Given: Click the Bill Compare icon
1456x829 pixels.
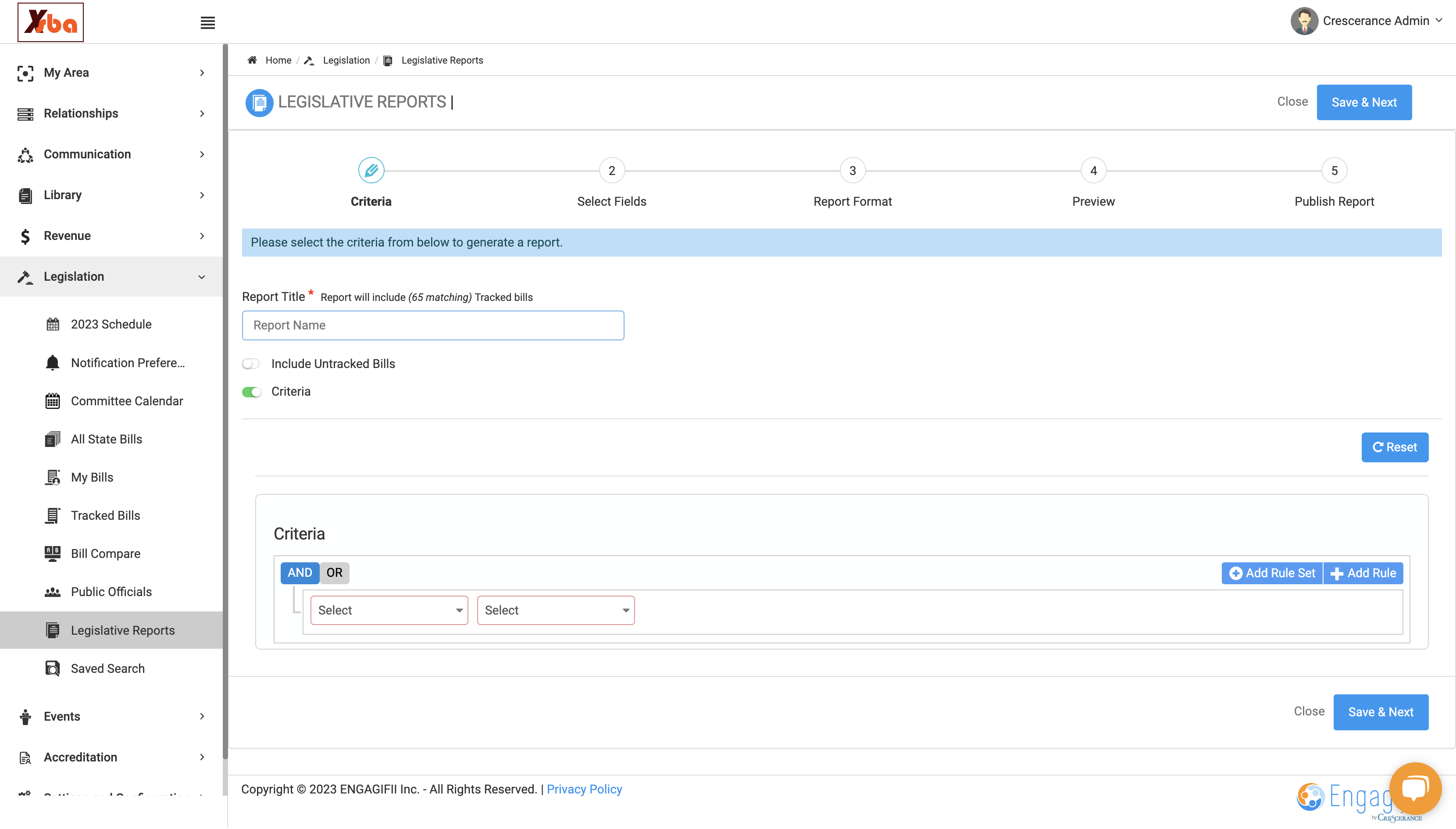Looking at the screenshot, I should (x=52, y=554).
